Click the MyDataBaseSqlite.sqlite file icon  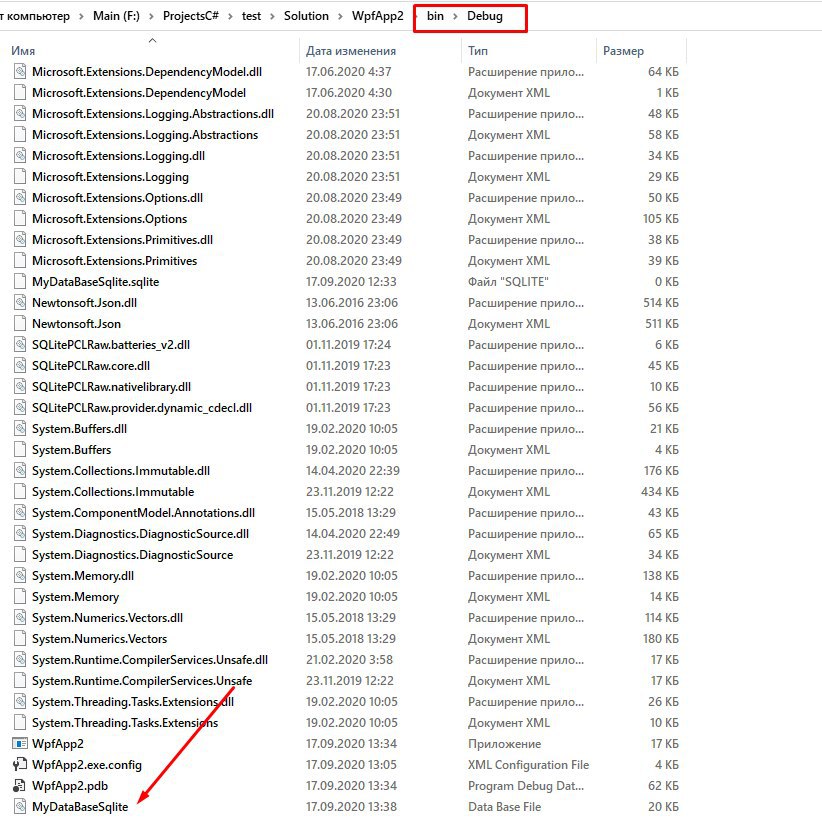click(x=20, y=281)
